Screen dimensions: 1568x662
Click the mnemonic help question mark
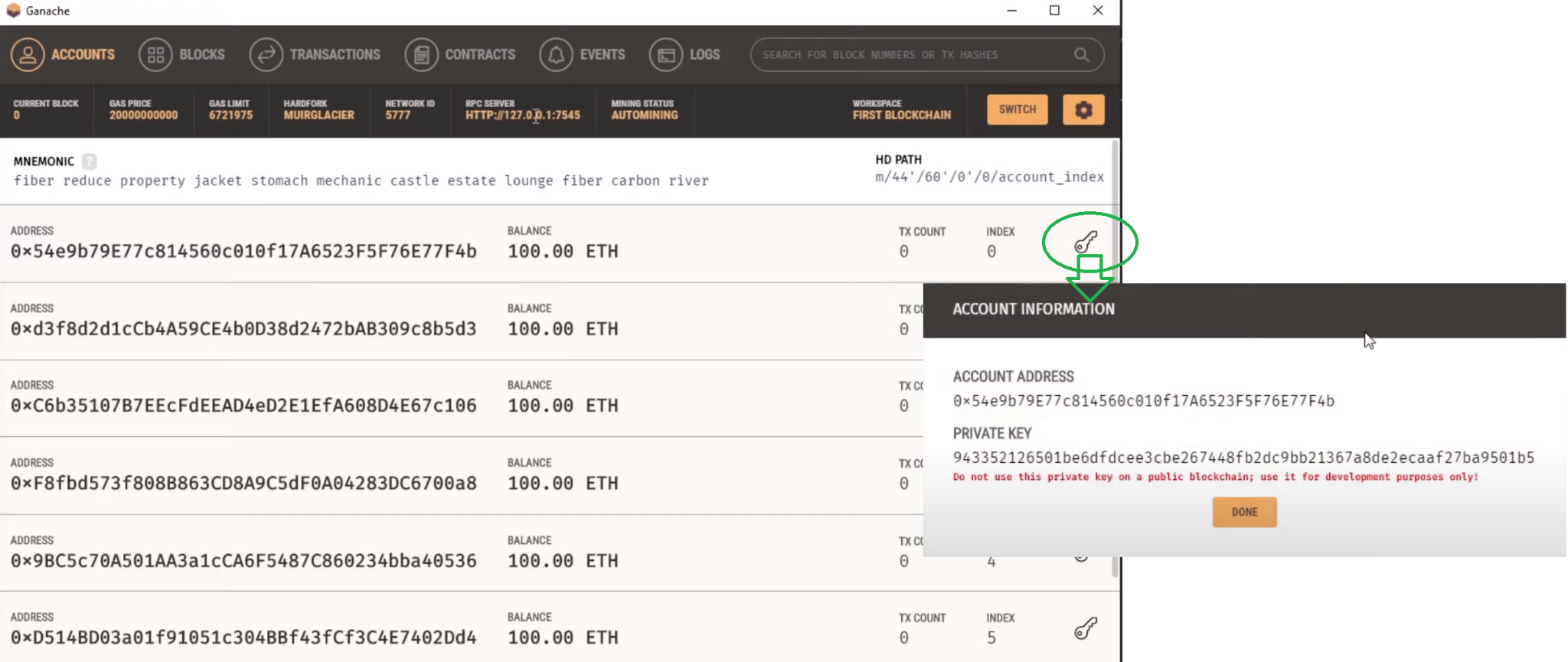pyautogui.click(x=90, y=161)
